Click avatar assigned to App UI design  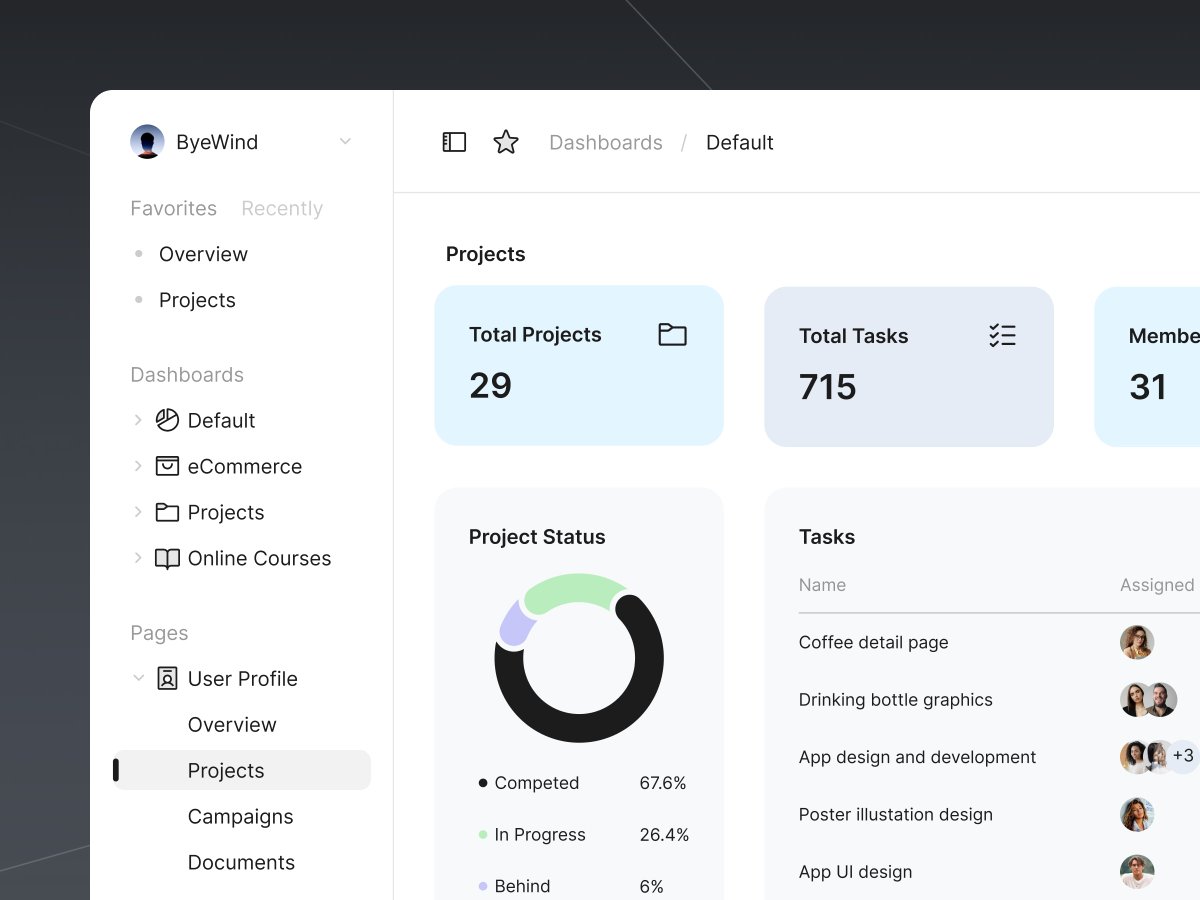pyautogui.click(x=1137, y=872)
